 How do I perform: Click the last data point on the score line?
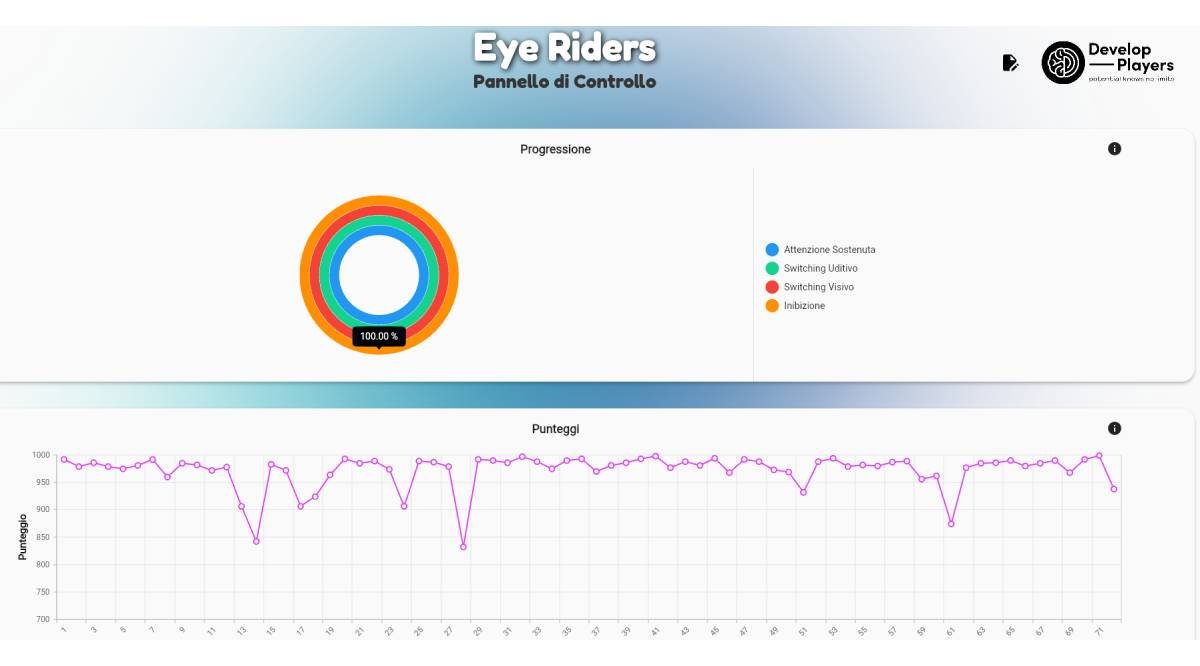1114,489
